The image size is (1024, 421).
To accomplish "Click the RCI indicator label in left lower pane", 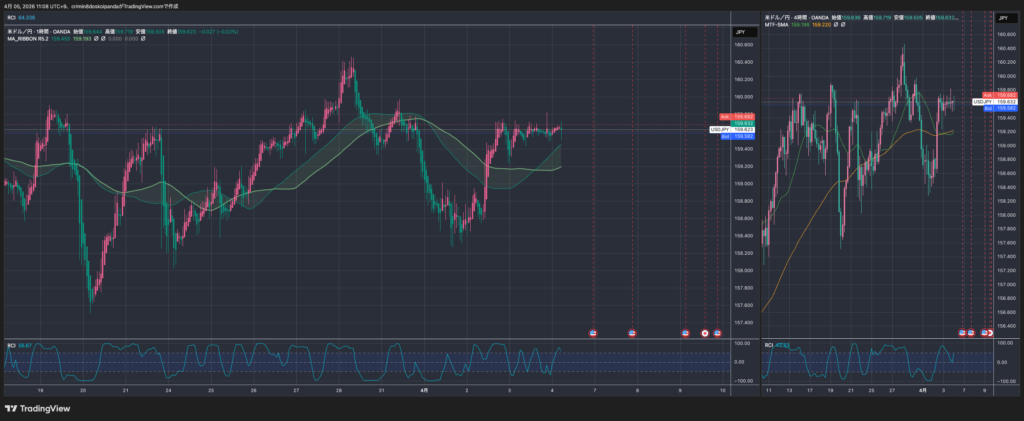I will click(x=11, y=344).
